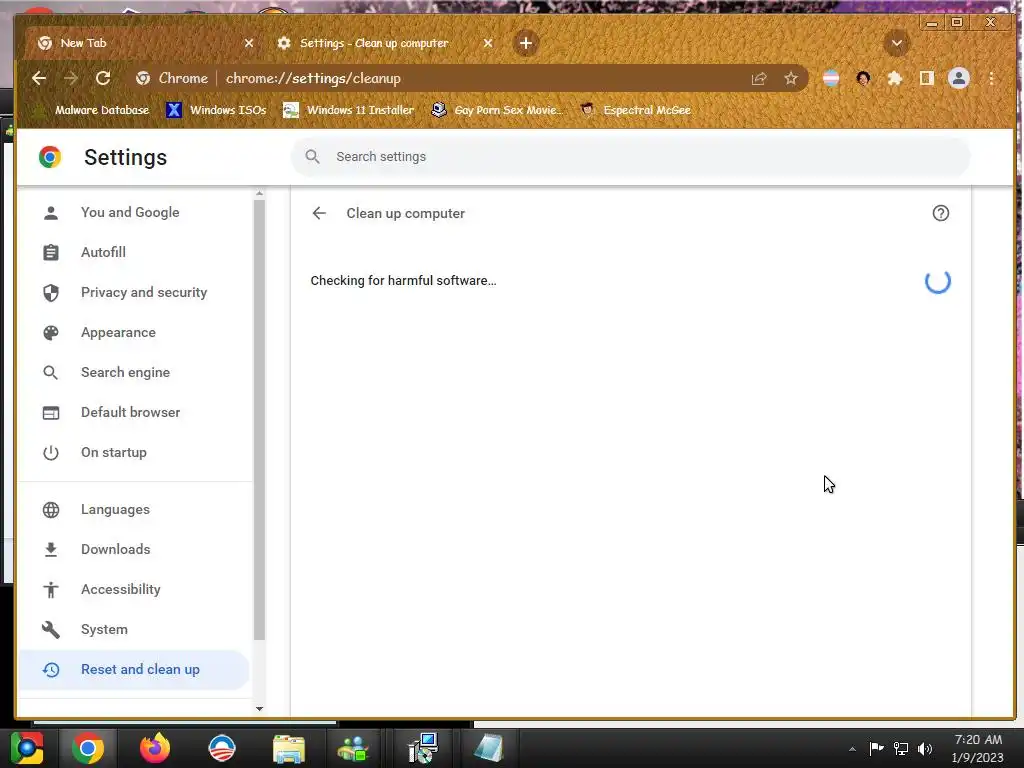Image resolution: width=1024 pixels, height=768 pixels.
Task: Click the share page icon in address bar
Action: click(x=759, y=78)
